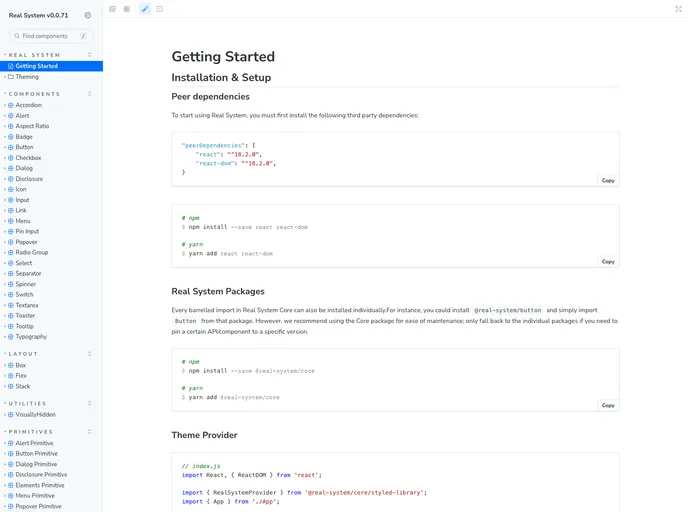The height and width of the screenshot is (512, 688).
Task: Enter full screen mode icon
Action: (678, 9)
